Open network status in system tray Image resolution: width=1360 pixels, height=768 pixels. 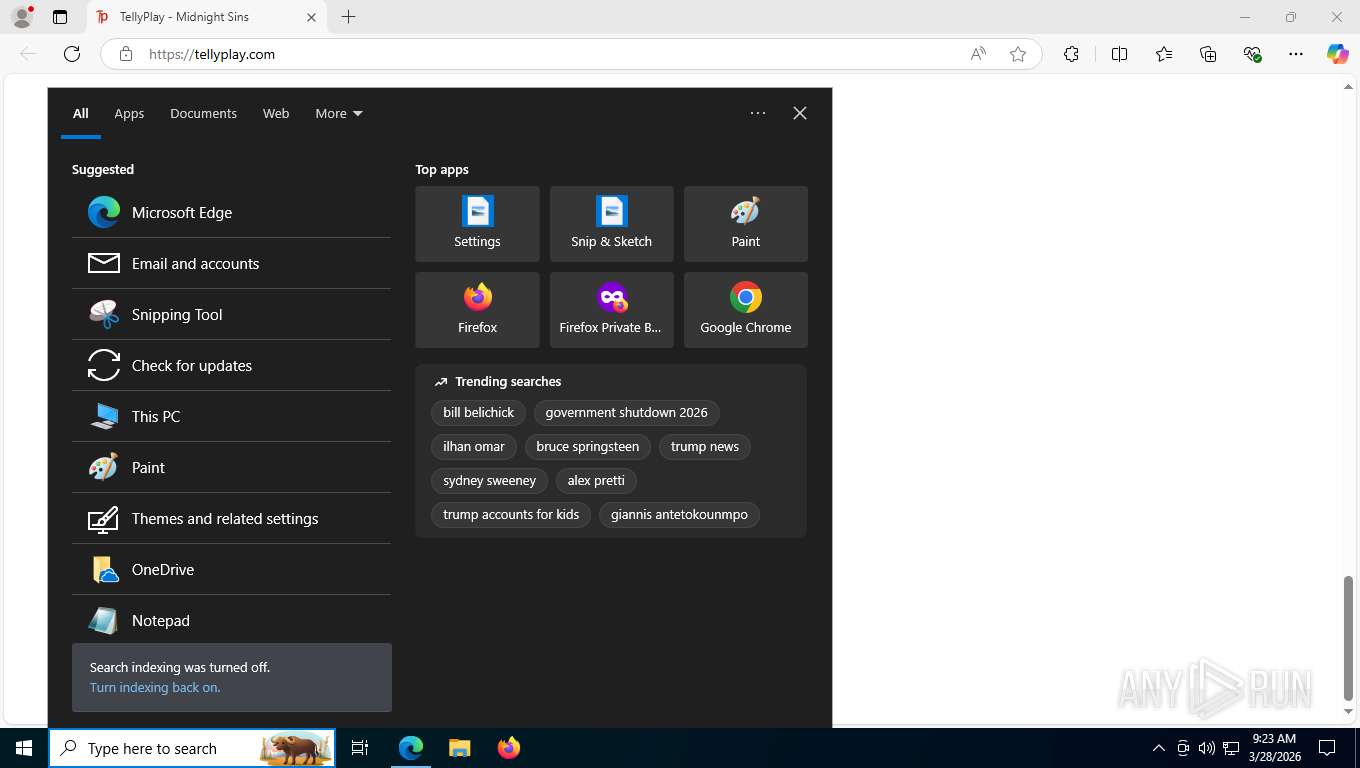(x=1231, y=748)
